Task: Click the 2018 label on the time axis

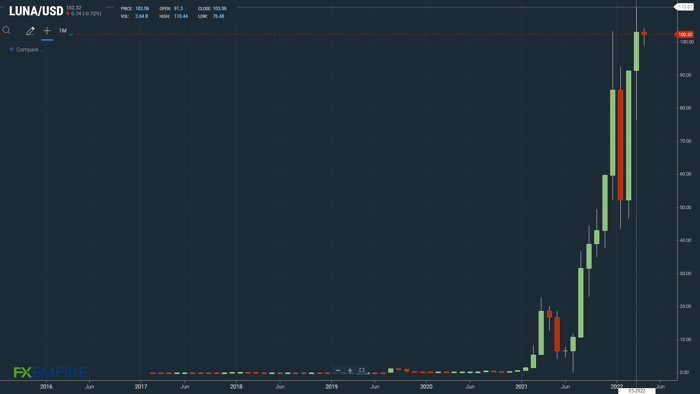Action: coord(236,386)
